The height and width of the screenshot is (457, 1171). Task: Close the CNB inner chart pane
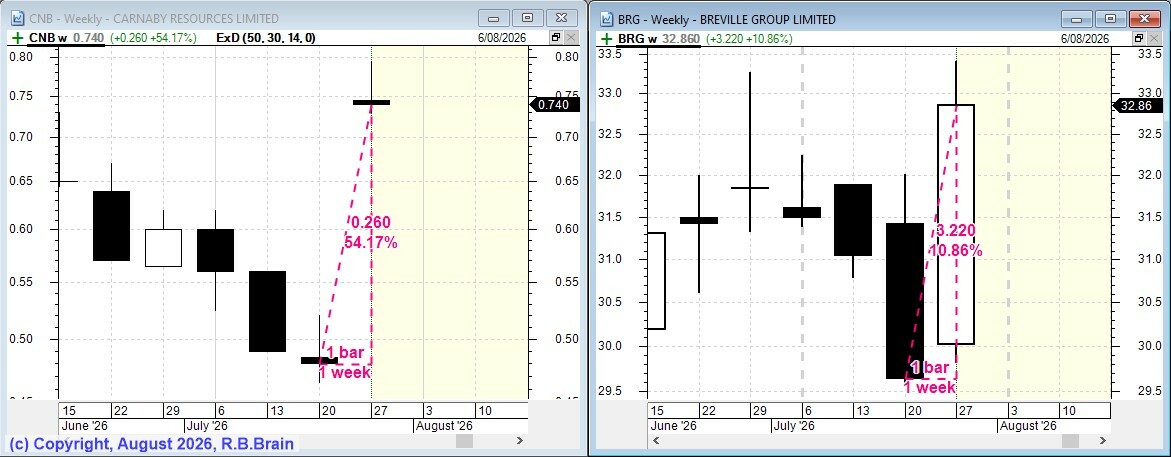[571, 37]
